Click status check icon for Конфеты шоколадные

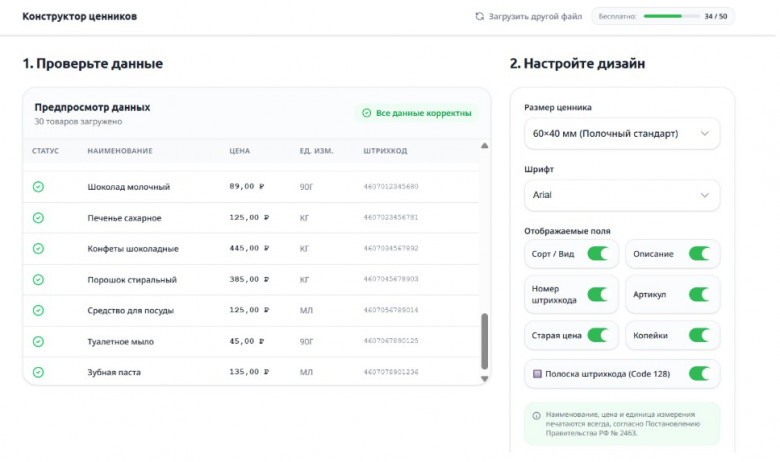[x=38, y=249]
